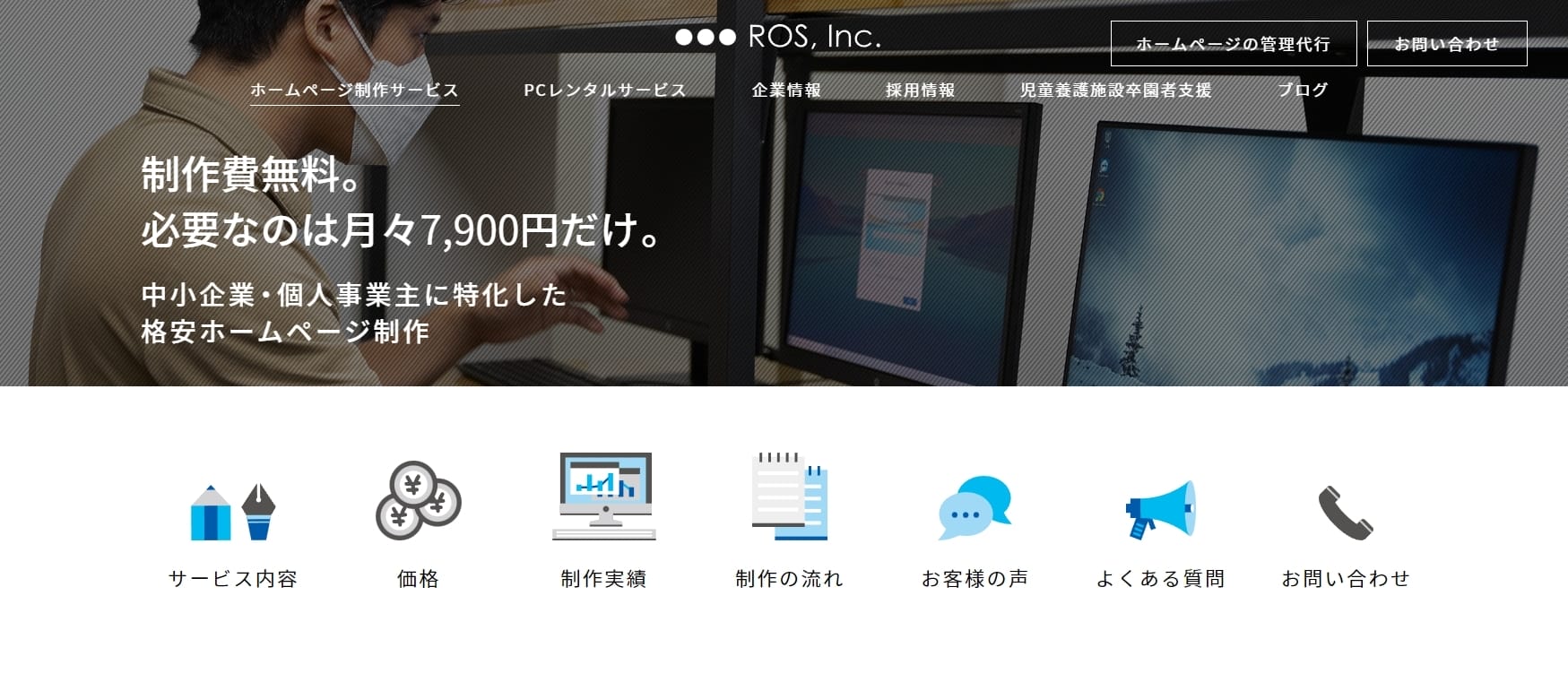Click the notepad production flow icon
Viewport: 1568px width, 682px height.
coord(789,496)
